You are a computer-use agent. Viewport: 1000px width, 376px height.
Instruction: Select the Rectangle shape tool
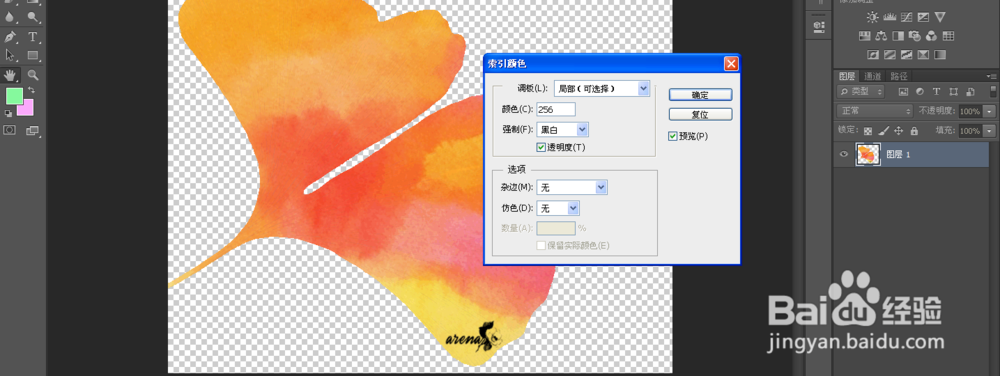(x=33, y=55)
